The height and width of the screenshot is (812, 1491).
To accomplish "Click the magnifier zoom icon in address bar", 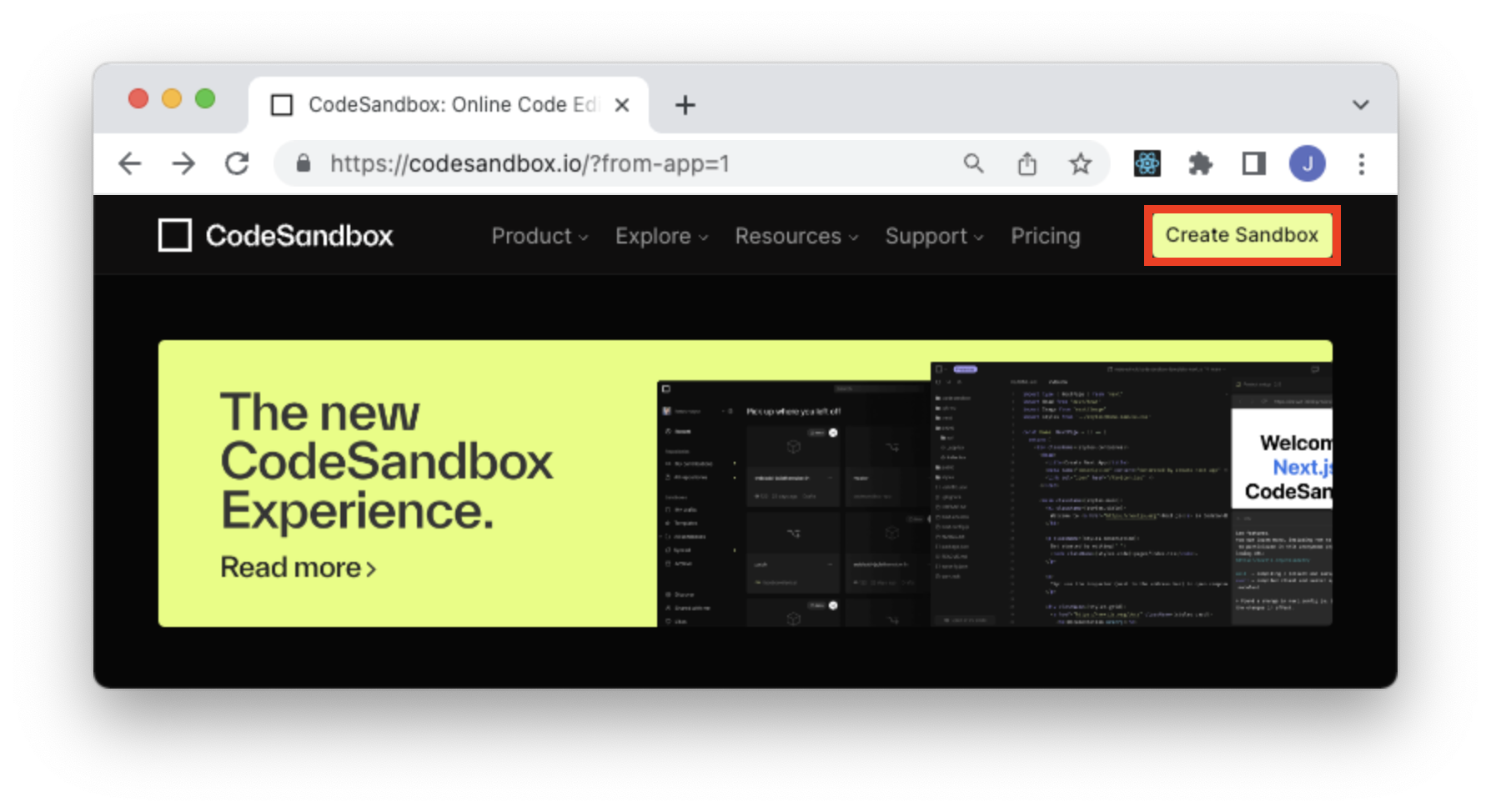I will pos(973,163).
